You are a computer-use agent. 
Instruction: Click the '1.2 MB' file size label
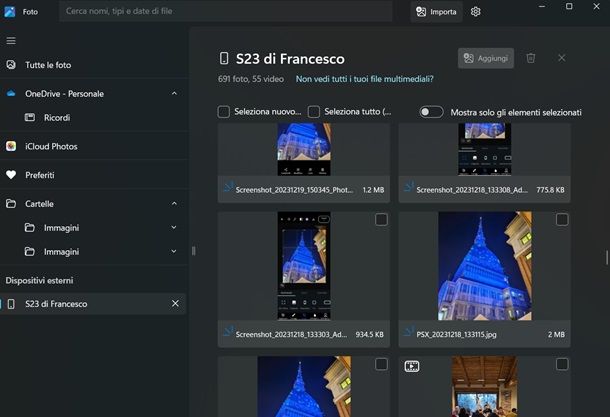tap(373, 190)
